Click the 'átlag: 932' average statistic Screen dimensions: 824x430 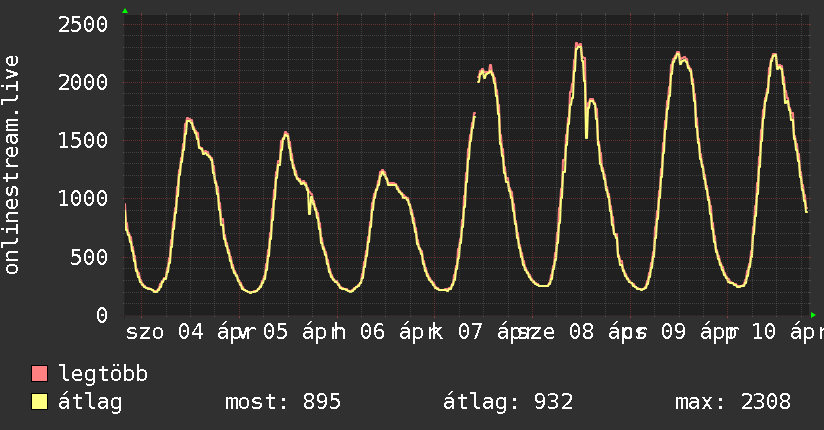click(x=507, y=402)
